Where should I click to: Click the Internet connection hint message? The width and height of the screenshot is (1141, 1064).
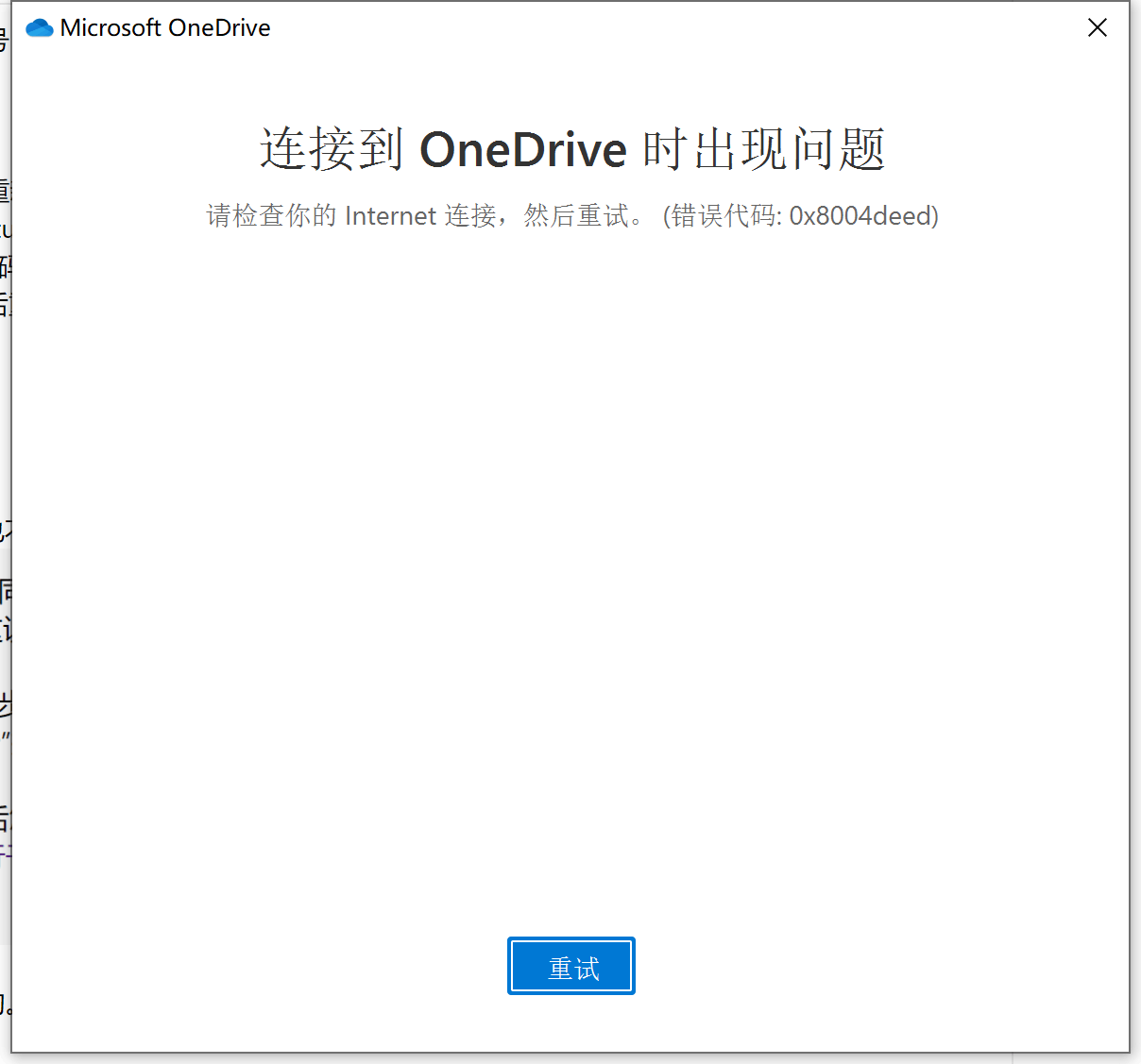tap(425, 216)
